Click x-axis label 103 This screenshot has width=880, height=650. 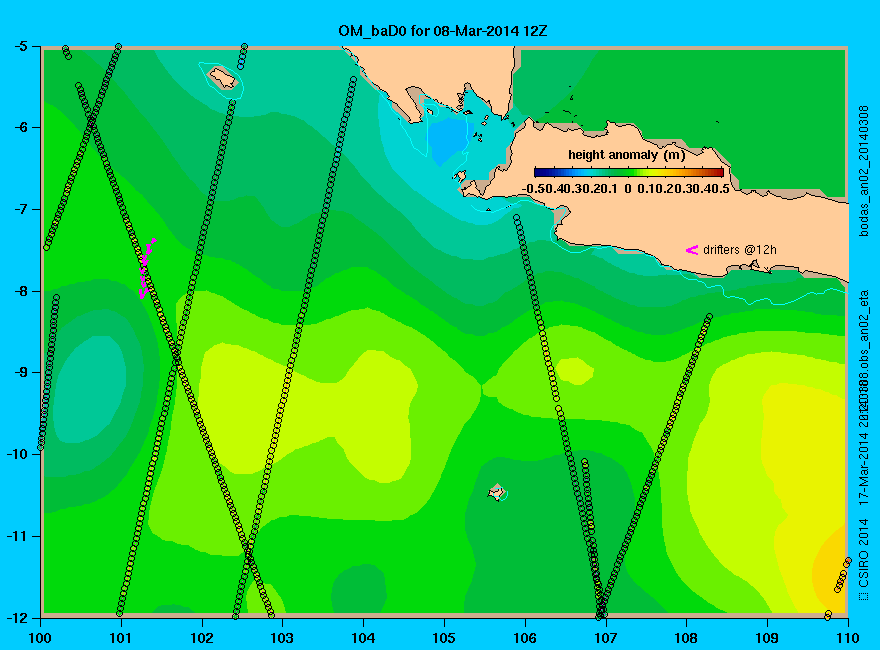pyautogui.click(x=282, y=638)
